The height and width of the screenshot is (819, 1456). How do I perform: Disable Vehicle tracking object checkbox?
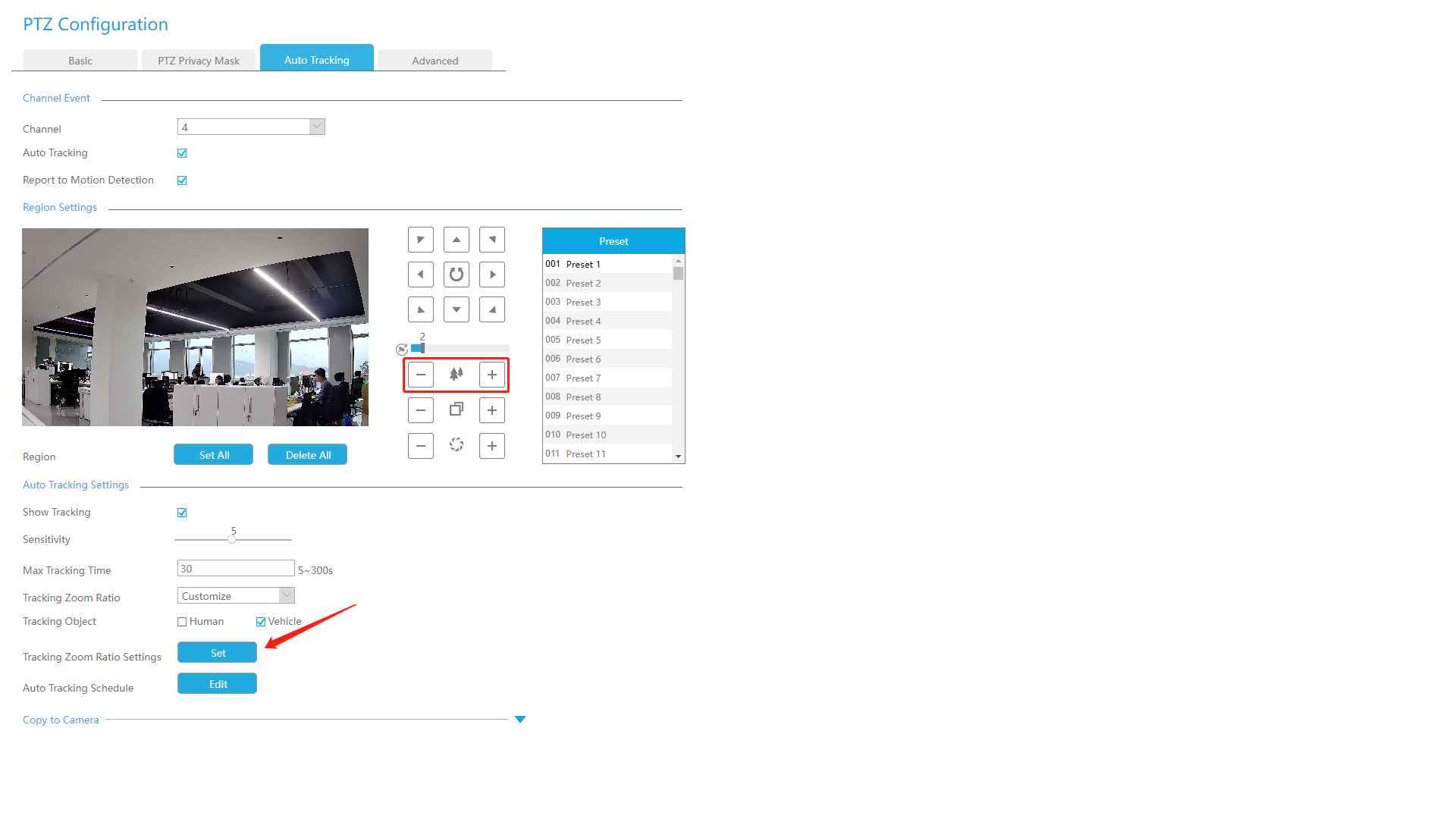[x=261, y=622]
